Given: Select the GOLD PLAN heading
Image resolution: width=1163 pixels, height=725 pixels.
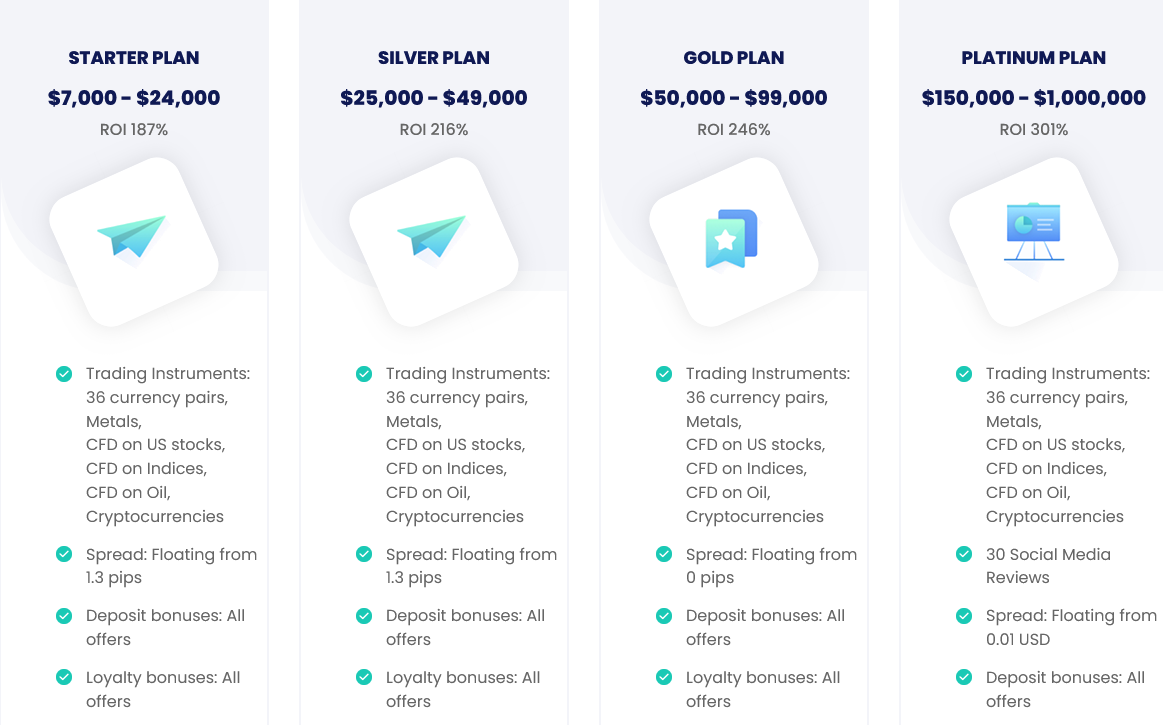Looking at the screenshot, I should pyautogui.click(x=734, y=58).
